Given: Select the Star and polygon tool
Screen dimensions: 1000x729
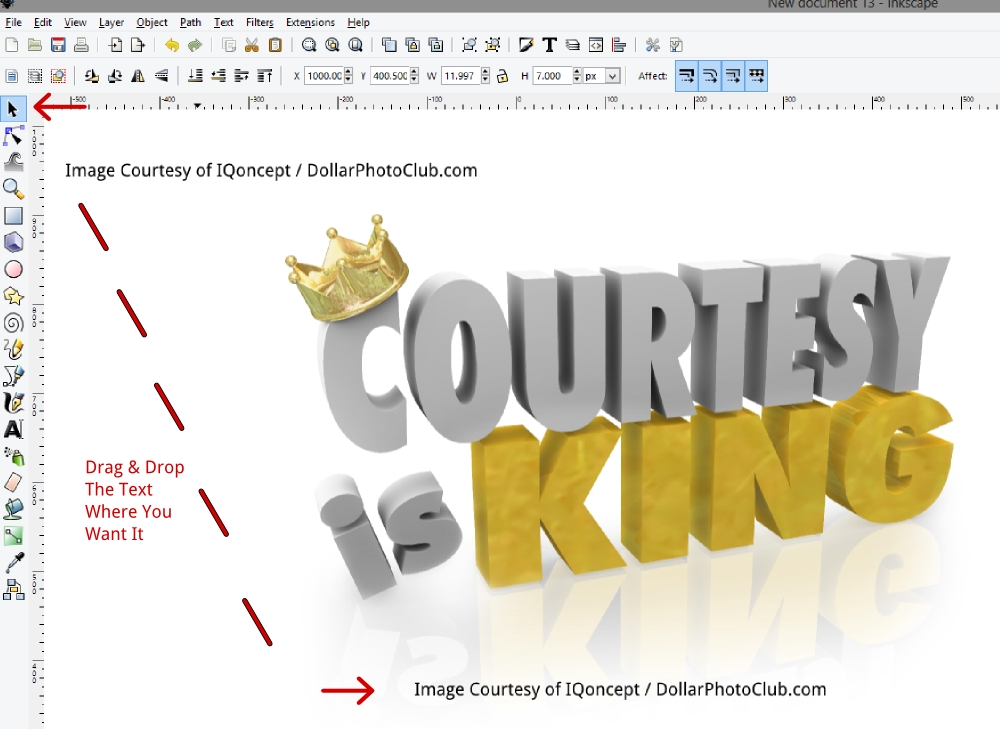Looking at the screenshot, I should pyautogui.click(x=13, y=296).
